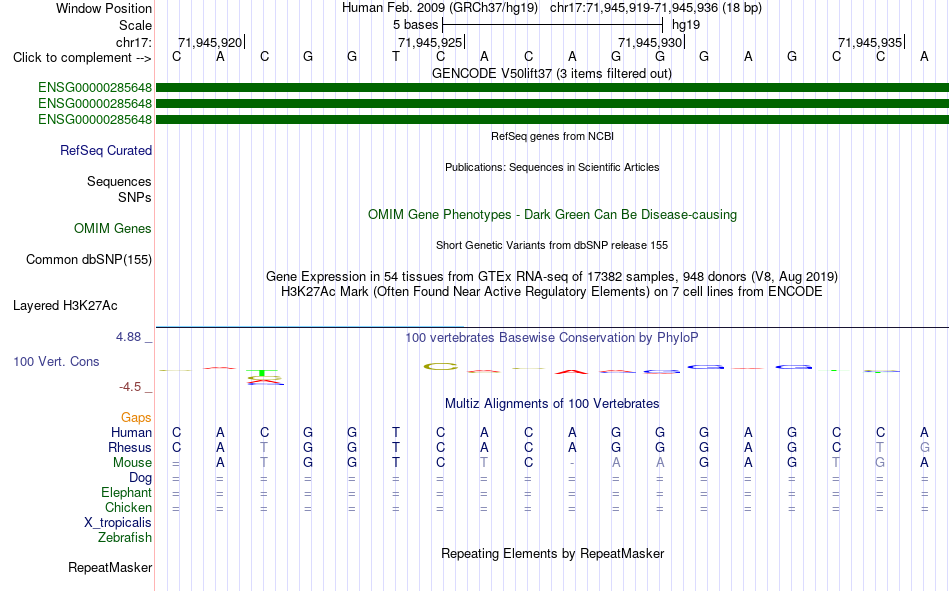Click the chr17: ruler label
Screen dimensions: 950x591
[x=134, y=42]
